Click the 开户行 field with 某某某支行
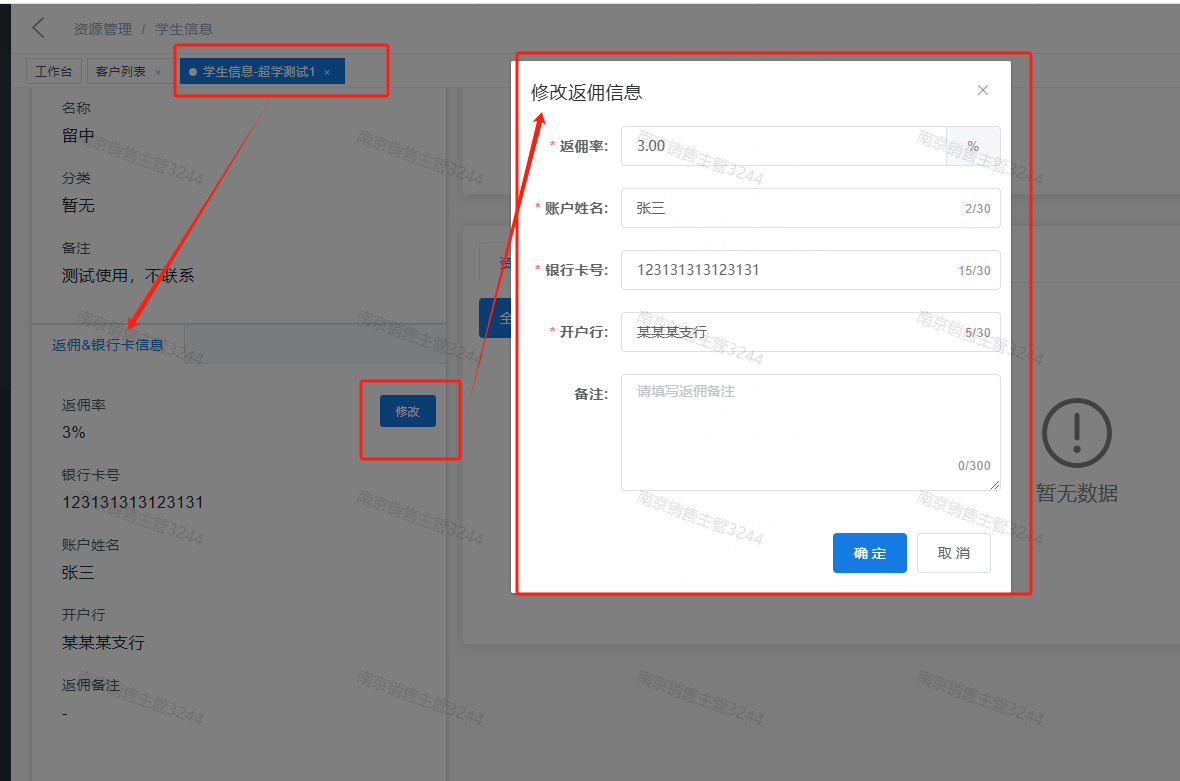The height and width of the screenshot is (781, 1180). [x=790, y=332]
